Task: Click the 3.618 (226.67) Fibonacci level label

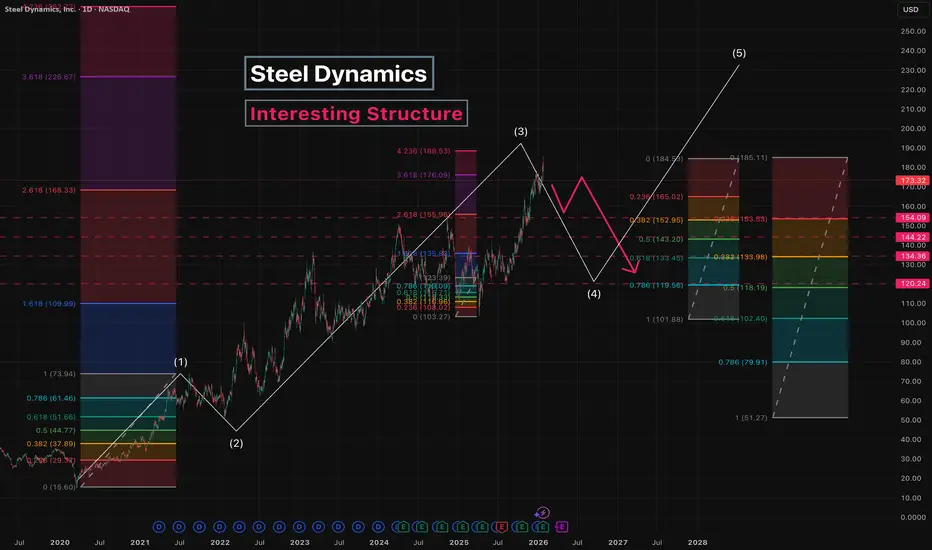Action: (x=49, y=77)
